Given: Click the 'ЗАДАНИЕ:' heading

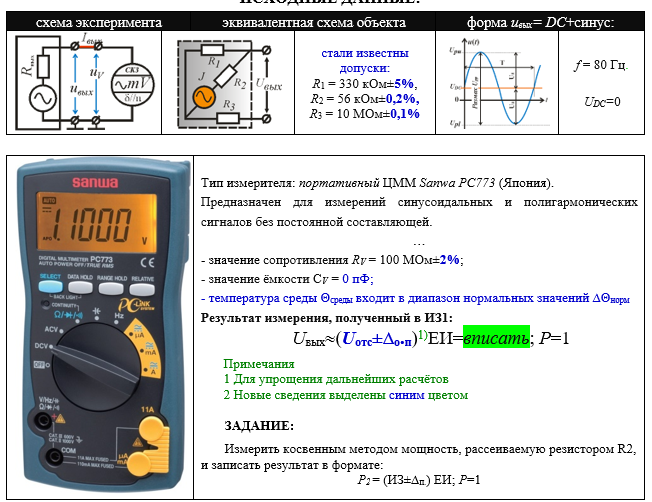Looking at the screenshot, I should 259,425.
